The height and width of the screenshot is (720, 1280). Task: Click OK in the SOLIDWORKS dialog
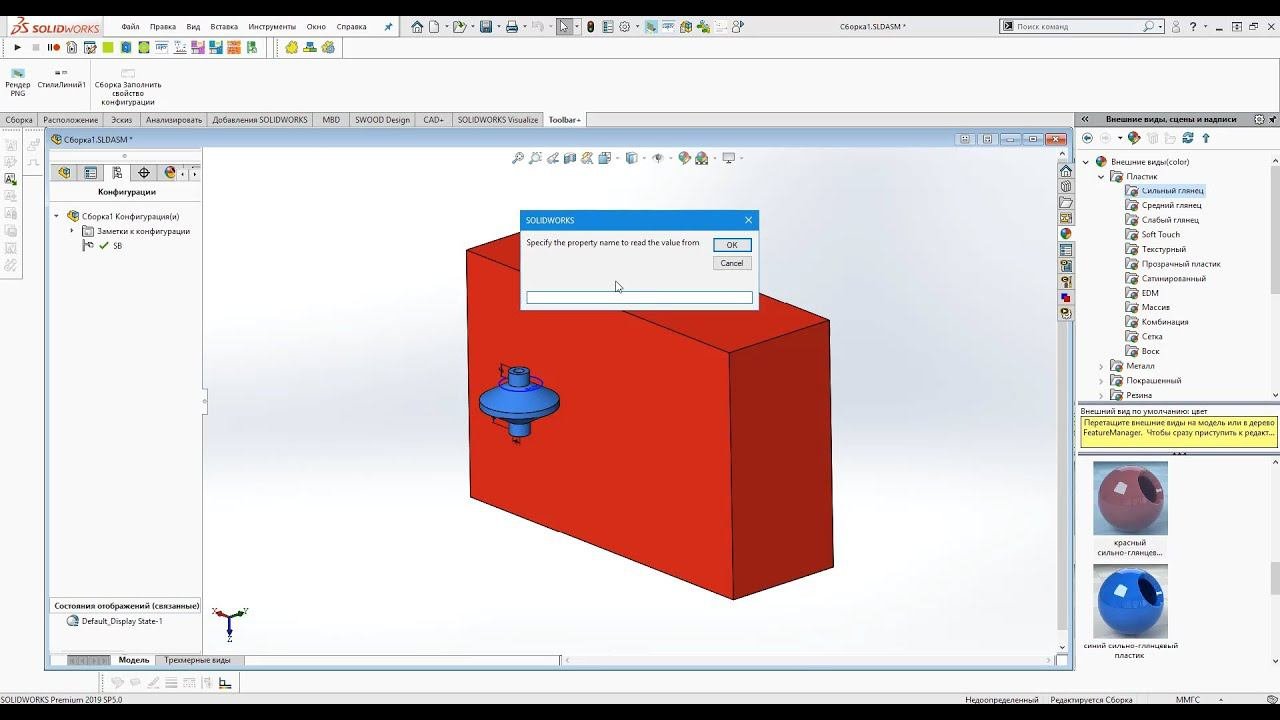732,245
